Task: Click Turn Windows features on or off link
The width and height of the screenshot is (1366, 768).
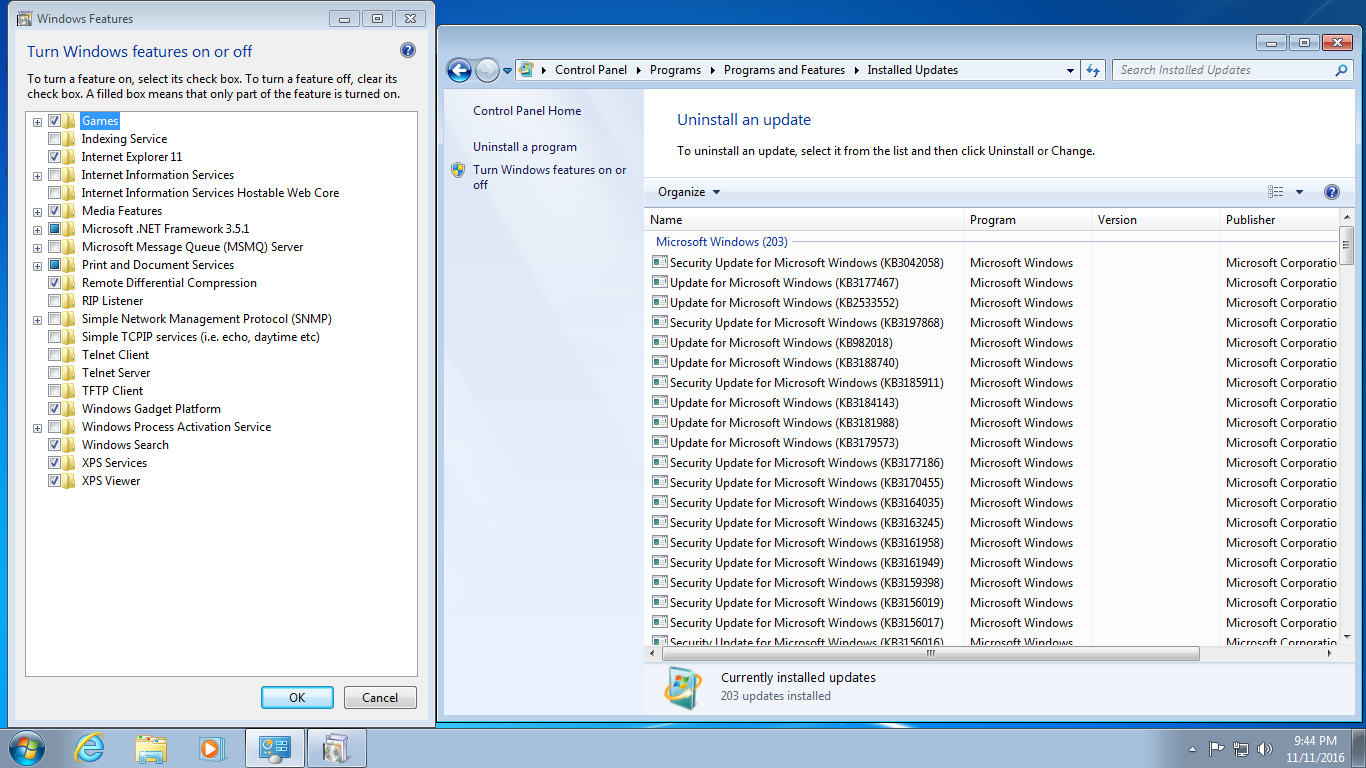Action: [x=550, y=177]
